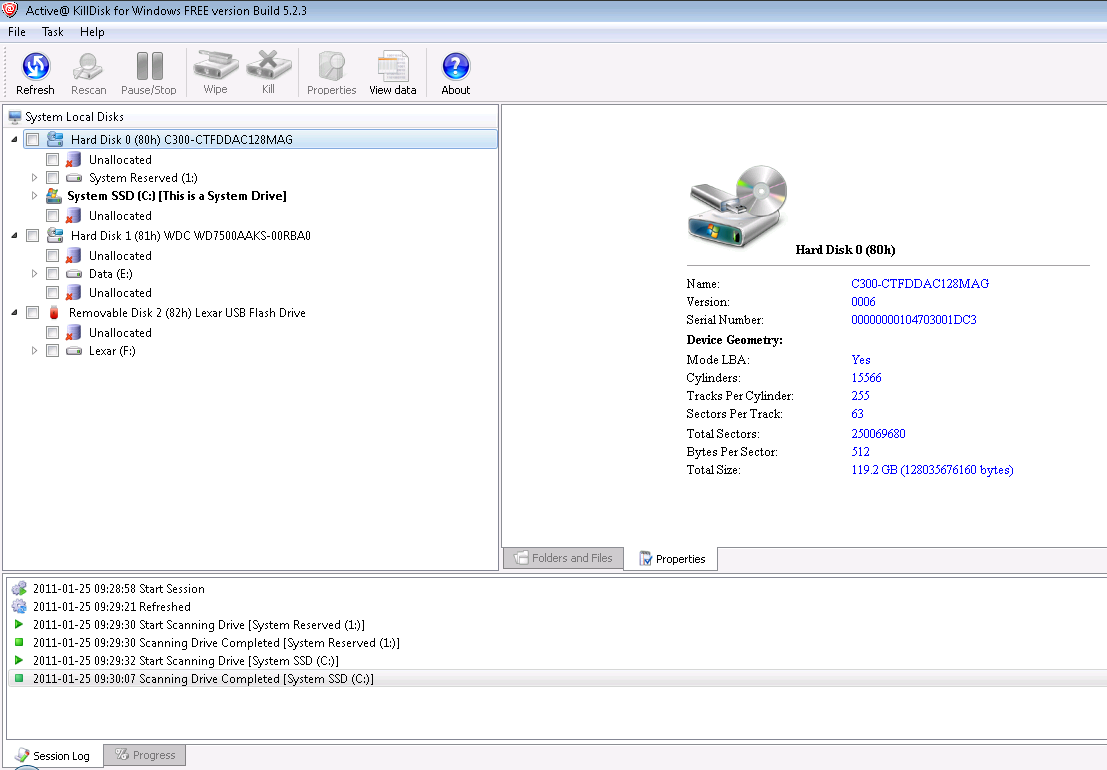The width and height of the screenshot is (1107, 770).
Task: Select log entry Start Scanning Drive System Reserved
Action: pos(198,625)
